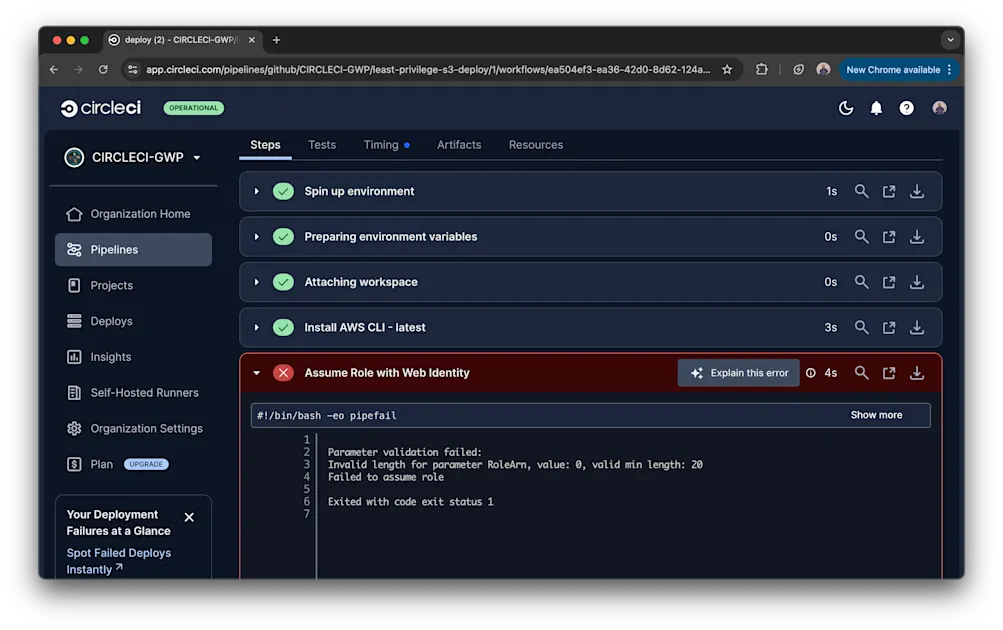Toggle dark mode with the moon icon

846,108
